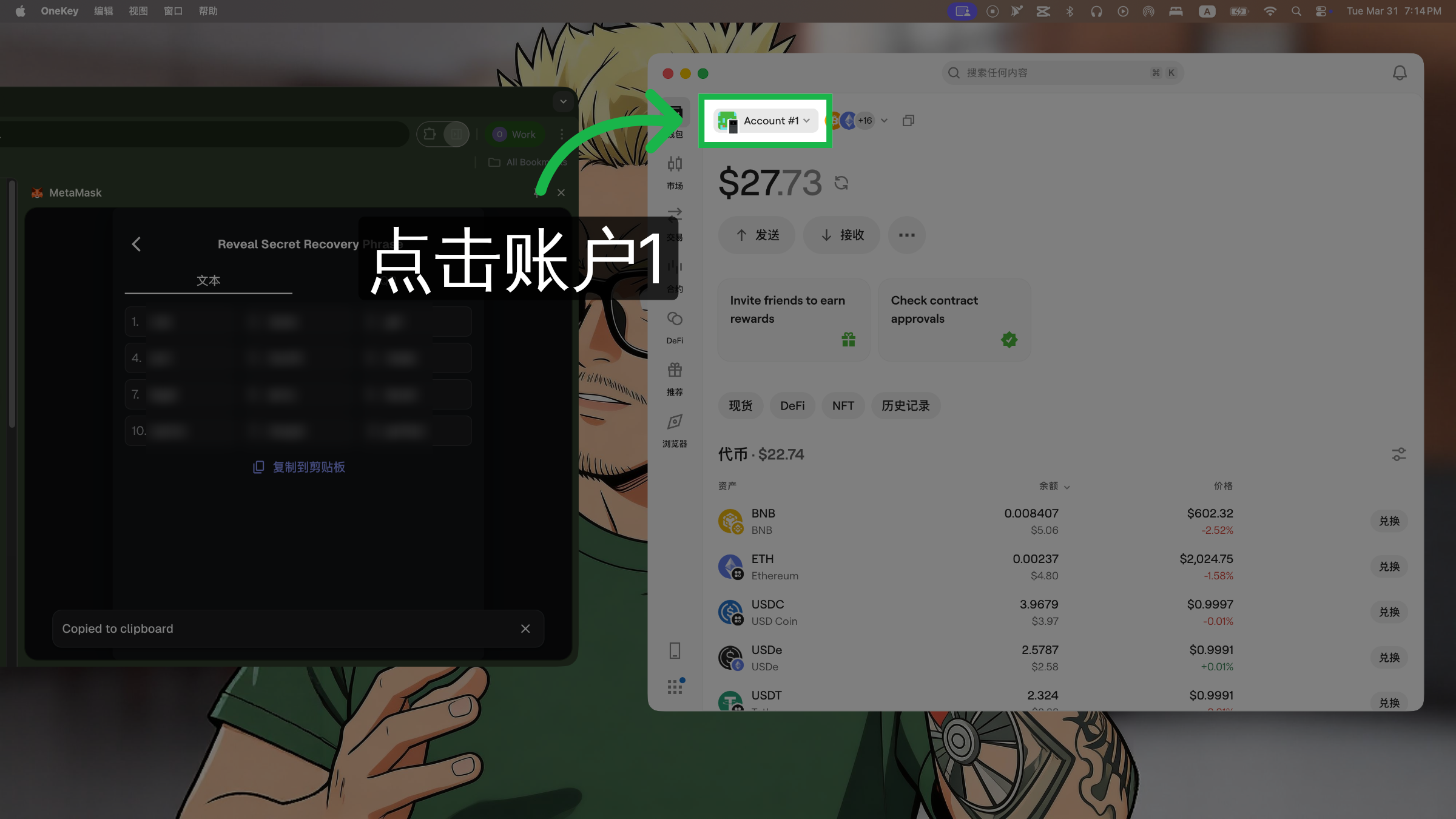This screenshot has height=819, width=1456.
Task: Select the 文本 tab in MetaMask
Action: pos(208,281)
